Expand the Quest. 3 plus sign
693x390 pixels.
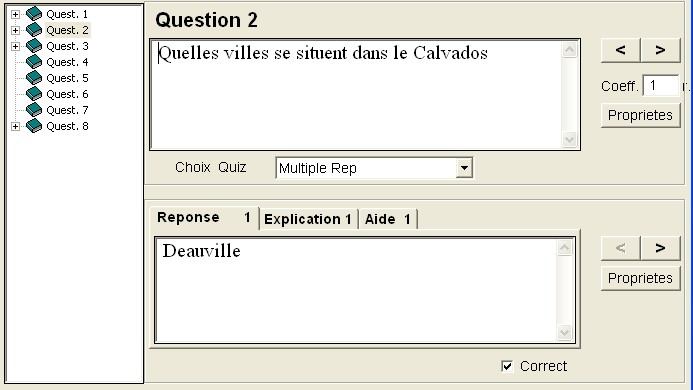(x=15, y=46)
